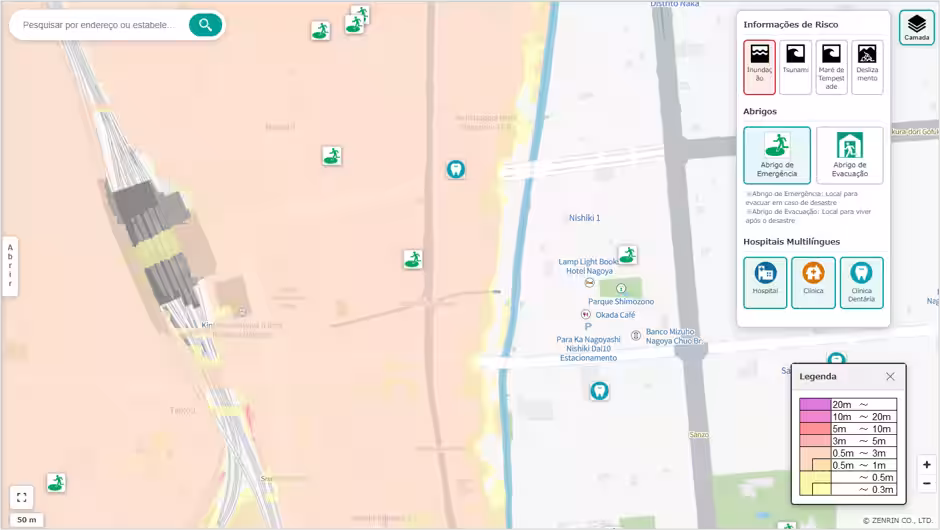
Task: Select emergency shelter marker near Nishiki 1
Action: tap(628, 255)
